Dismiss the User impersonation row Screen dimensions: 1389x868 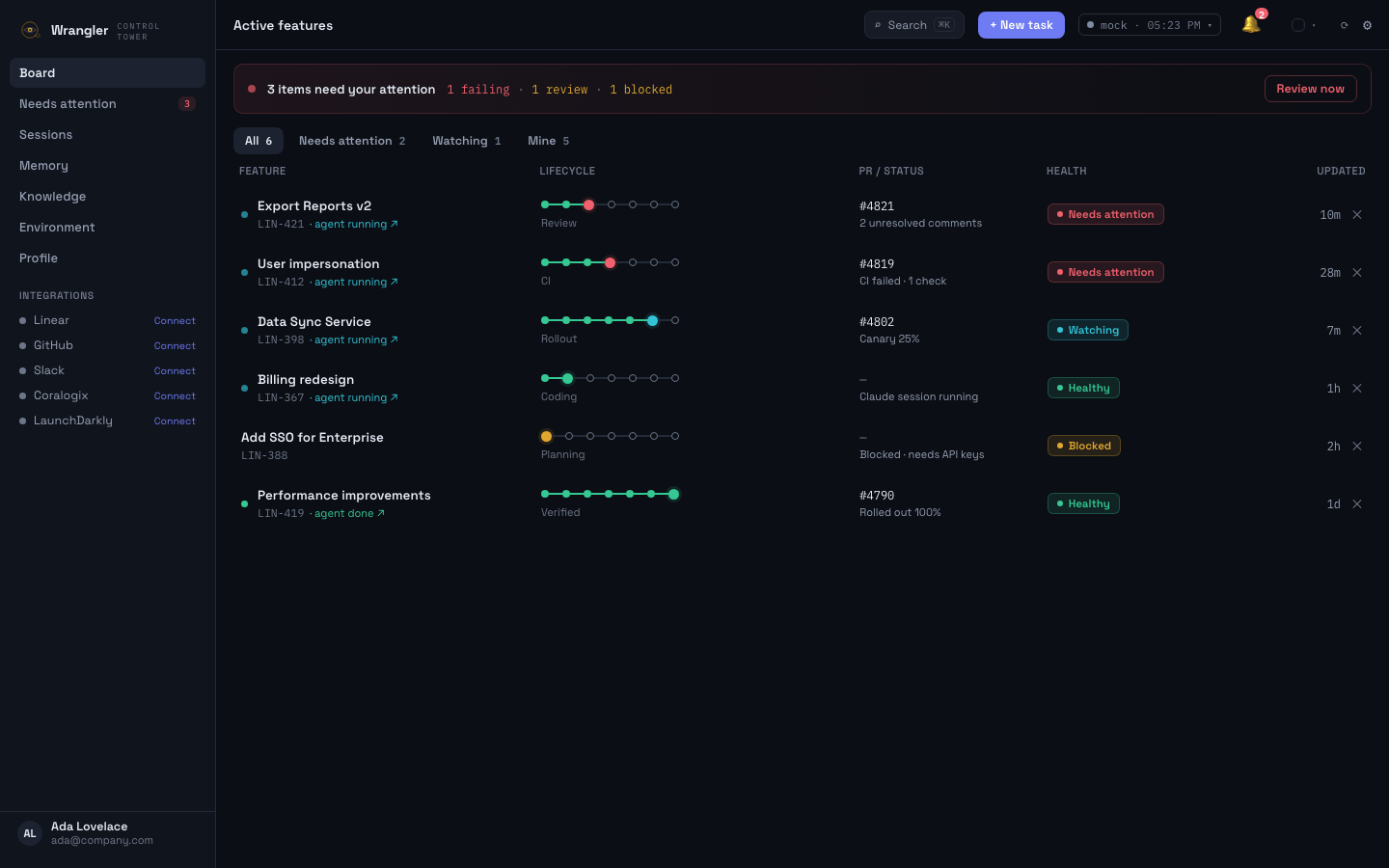click(x=1357, y=272)
